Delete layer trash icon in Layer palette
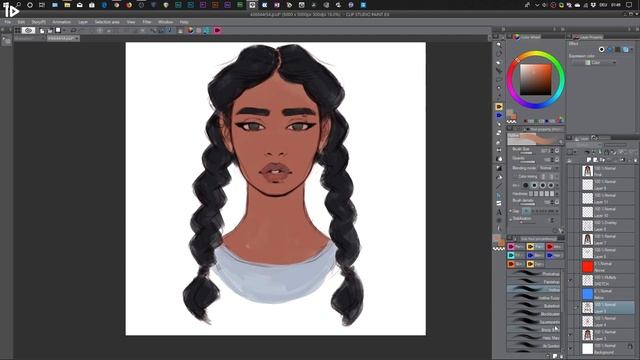The width and height of the screenshot is (640, 360). pos(636,160)
